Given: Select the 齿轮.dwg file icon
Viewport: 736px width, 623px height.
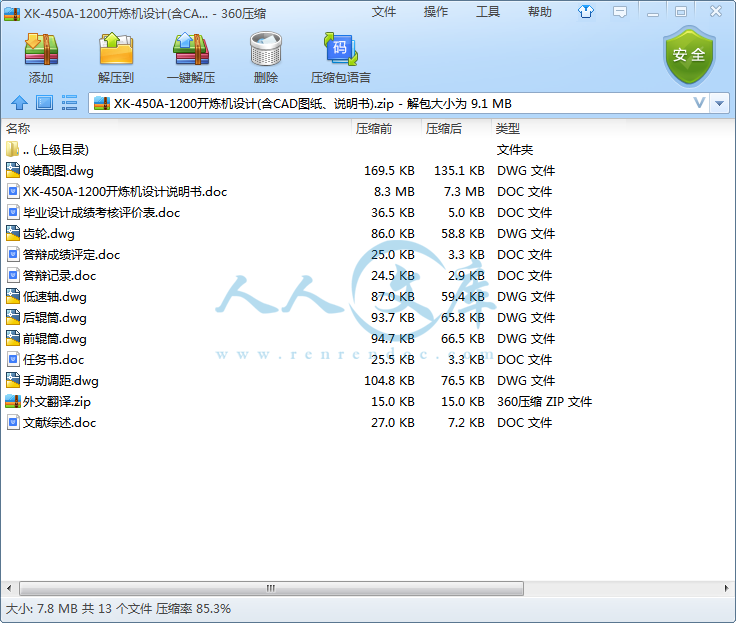Looking at the screenshot, I should click(x=13, y=233).
